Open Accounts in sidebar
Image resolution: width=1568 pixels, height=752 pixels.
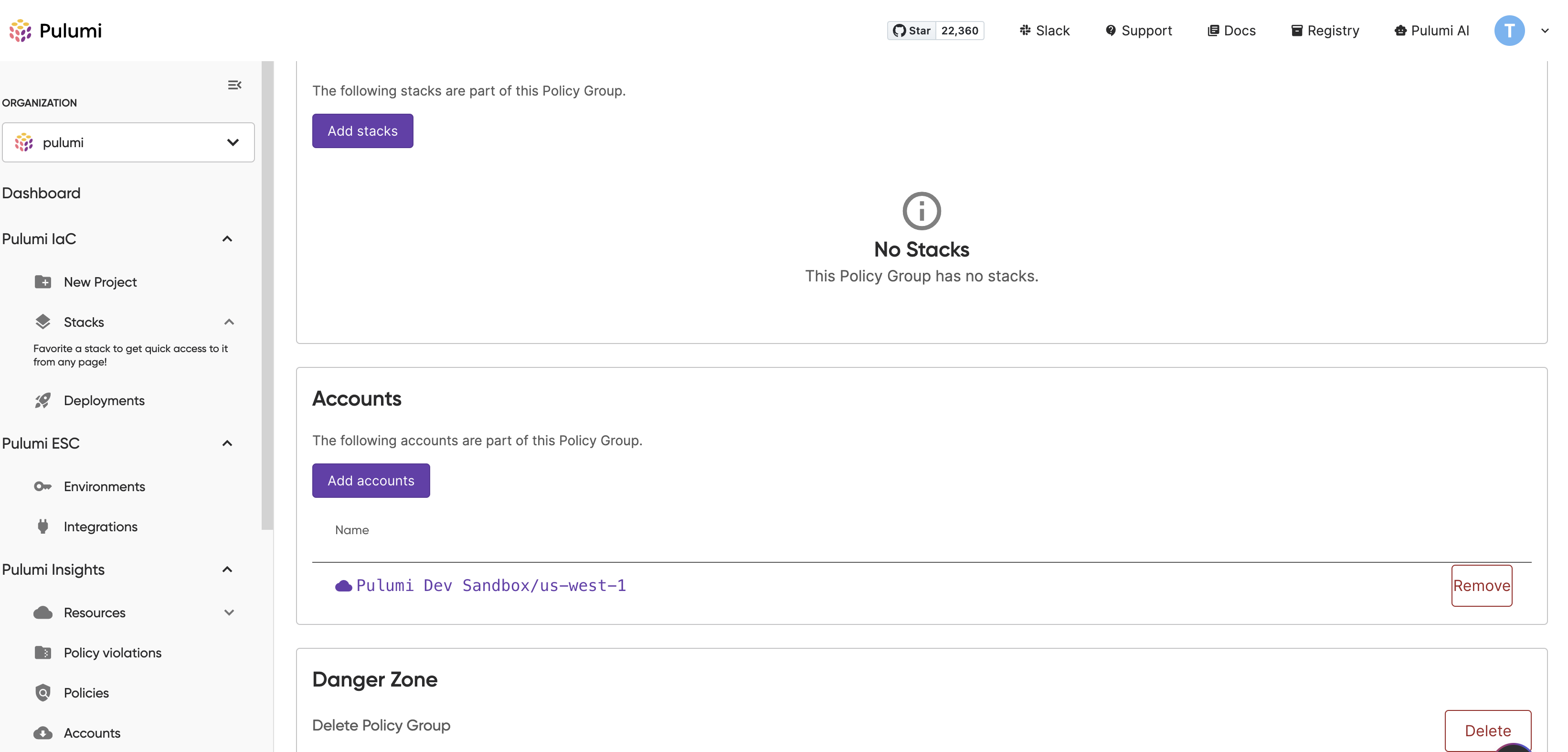[92, 733]
